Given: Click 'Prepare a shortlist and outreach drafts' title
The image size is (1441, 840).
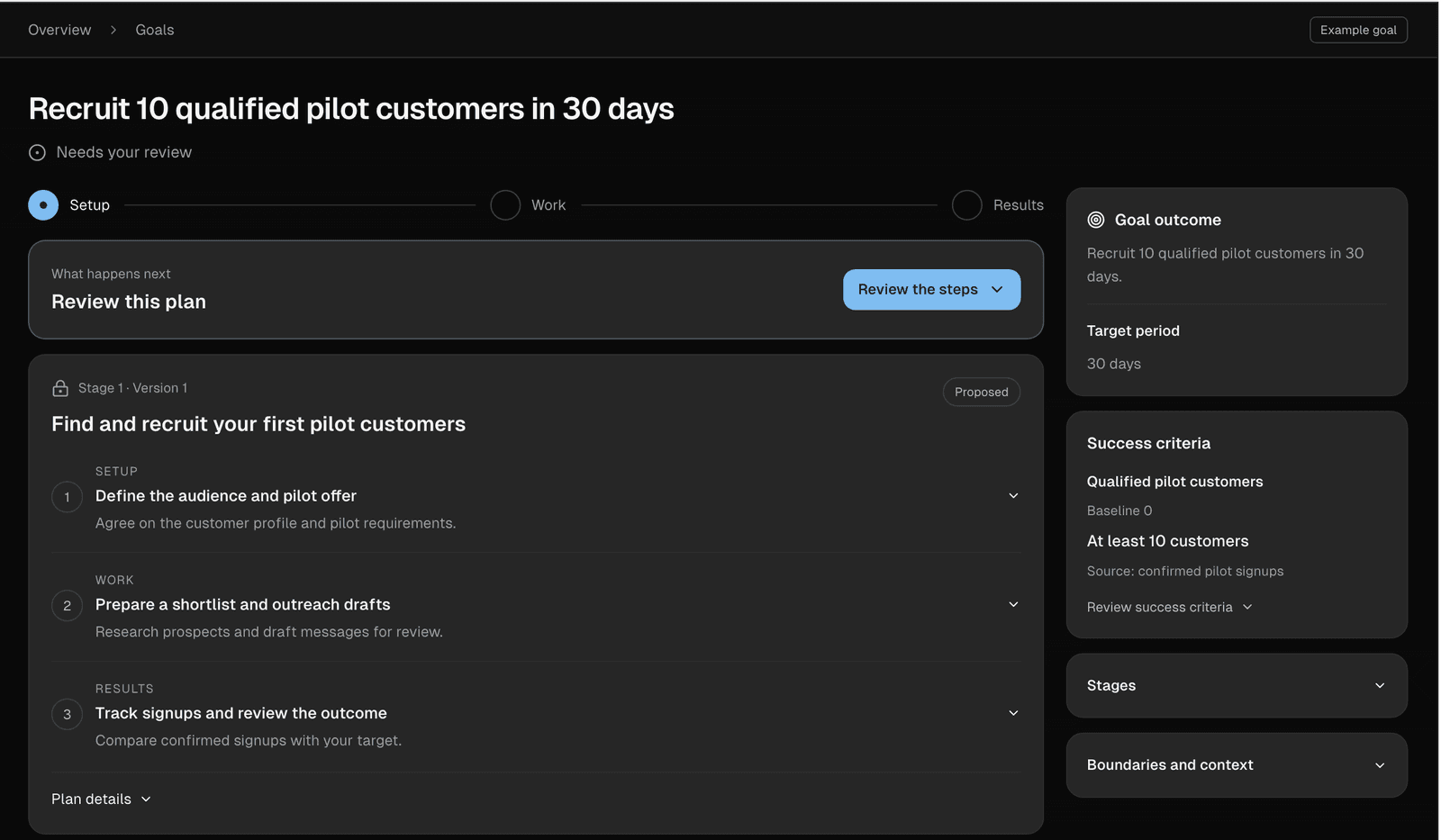Looking at the screenshot, I should 243,604.
